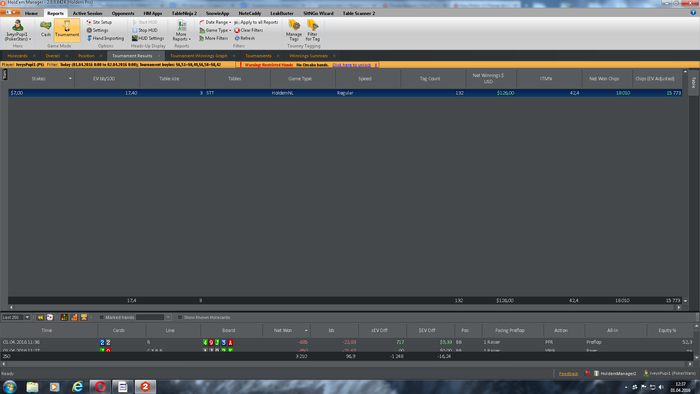Click the green-red bars chart icon
This screenshot has width=700, height=394.
pyautogui.click(x=64, y=317)
